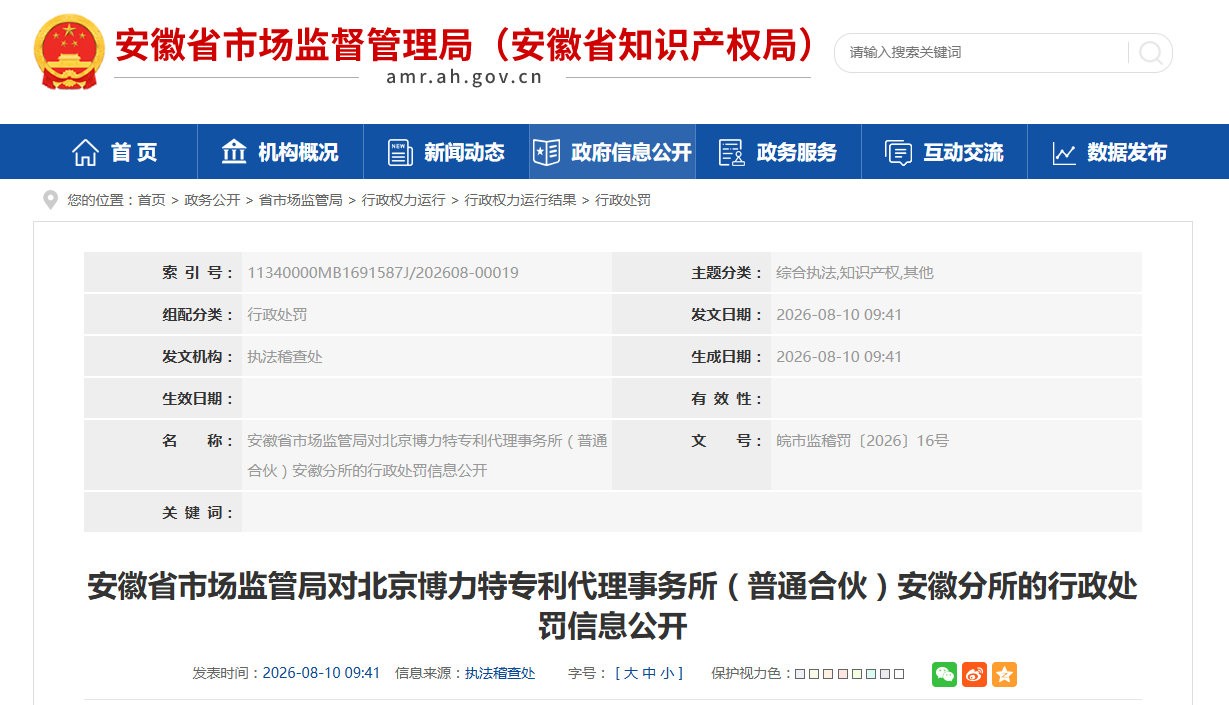Viewport: 1229px width, 705px height.
Task: Click the 生效日期 label cell
Action: click(163, 398)
